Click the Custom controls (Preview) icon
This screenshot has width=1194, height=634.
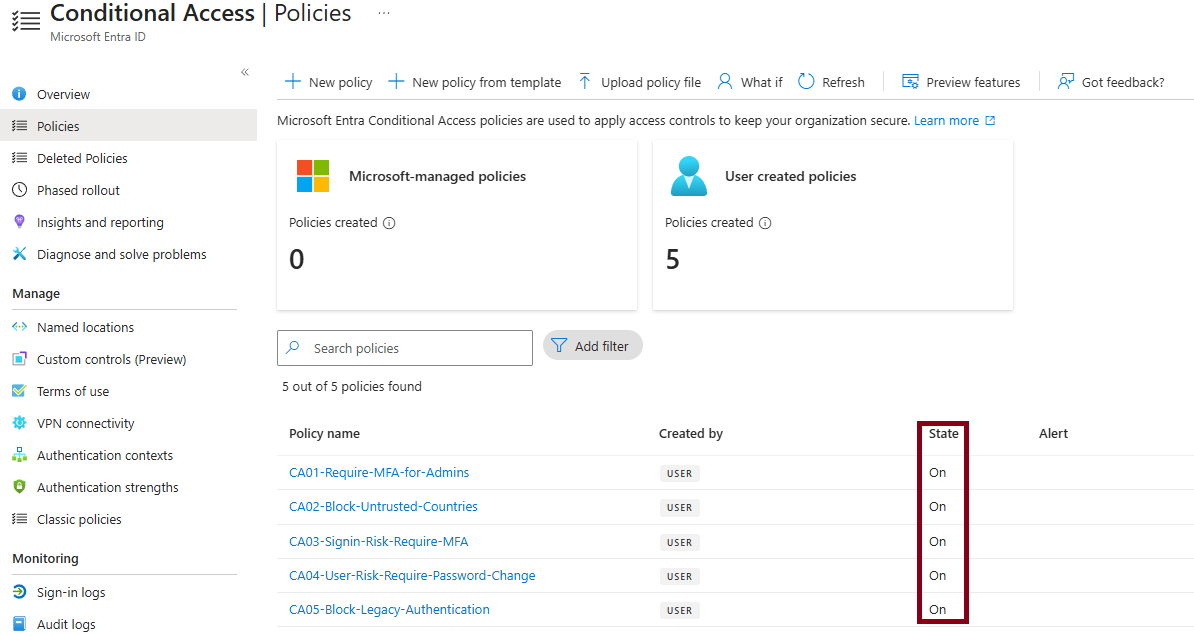click(x=19, y=358)
